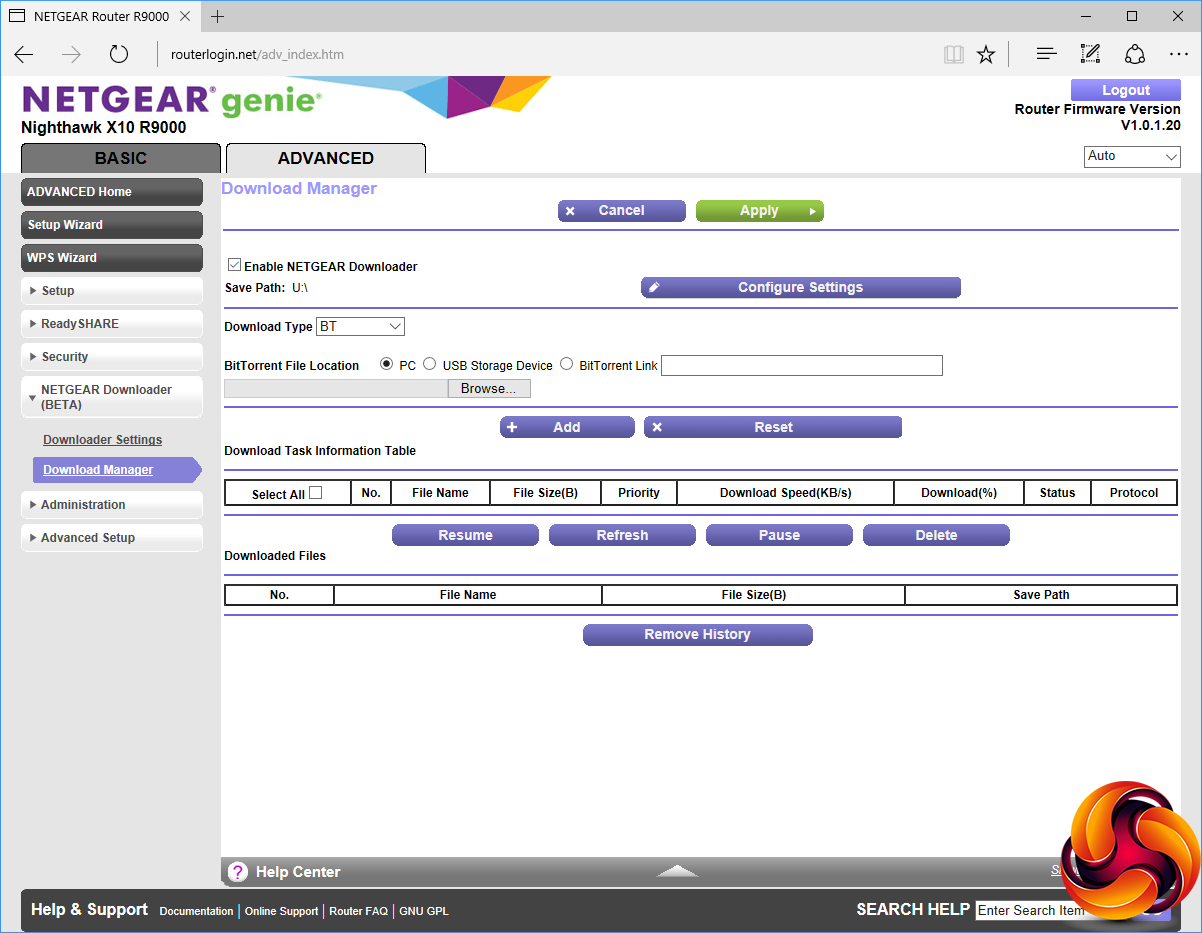Open the browser more options ellipsis
Screen dimensions: 1202x933
pos(1178,54)
